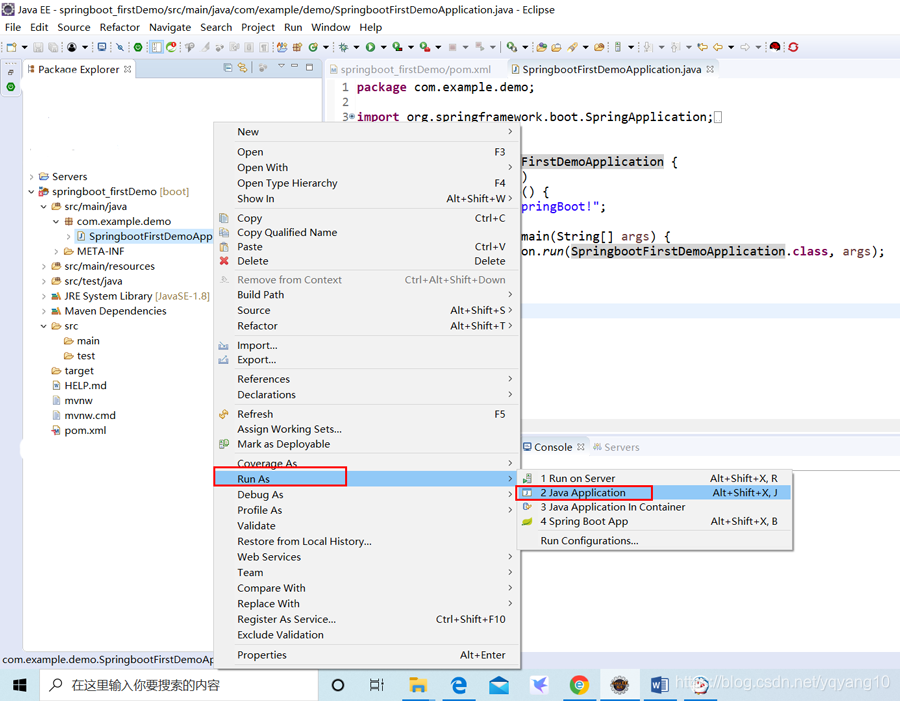900x701 pixels.
Task: Toggle the Mark Occurrences toolbar button
Action: click(205, 47)
